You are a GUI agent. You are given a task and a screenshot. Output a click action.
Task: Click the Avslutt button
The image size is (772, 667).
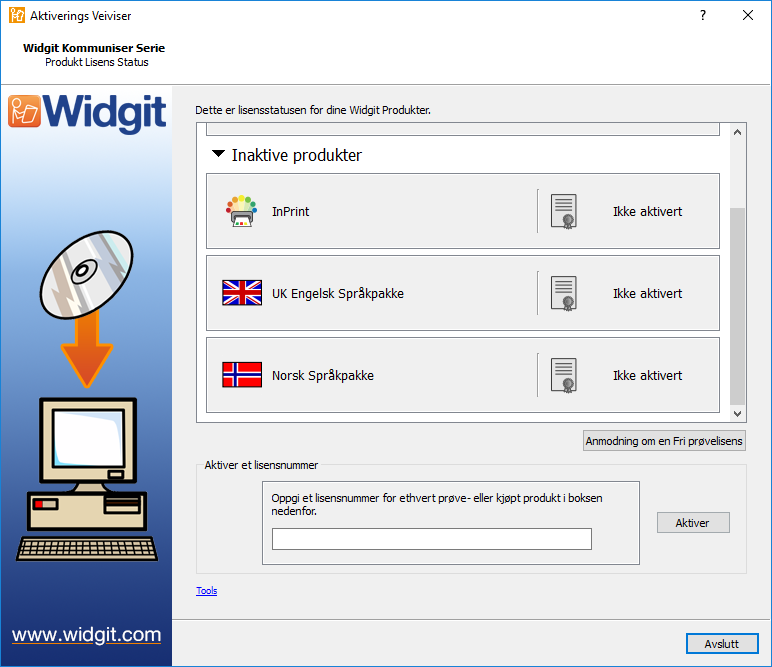[x=722, y=643]
